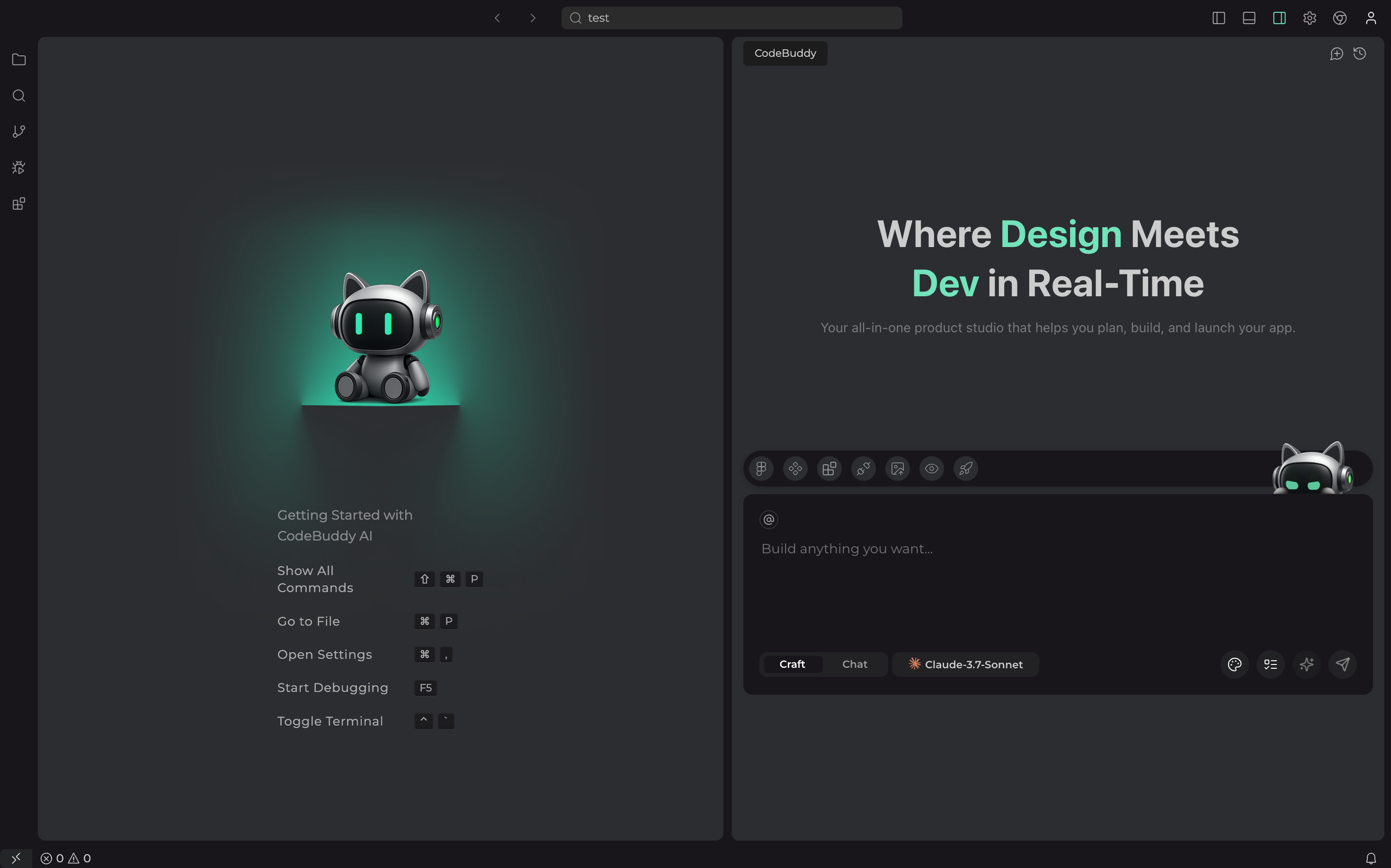Open the Extensions icon in activity bar

19,204
